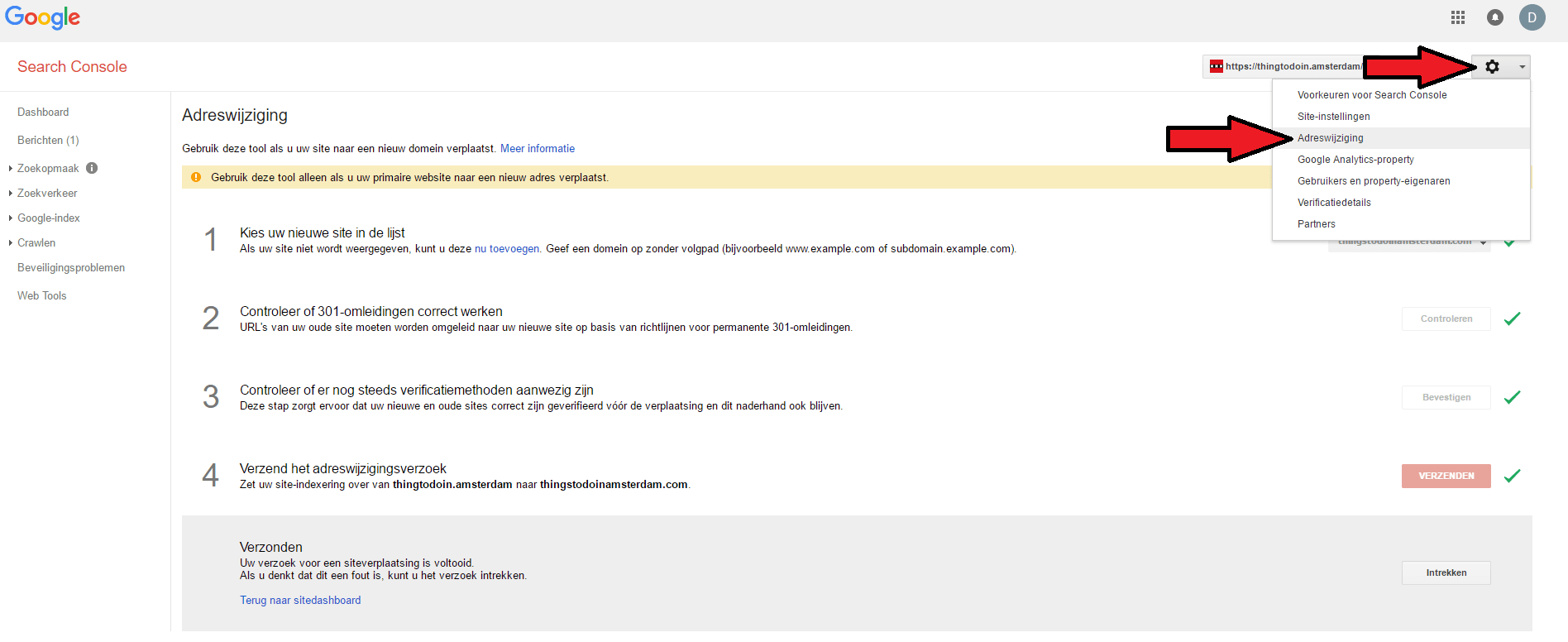Open the Google apps grid icon
The width and height of the screenshot is (1568, 642).
1458,17
